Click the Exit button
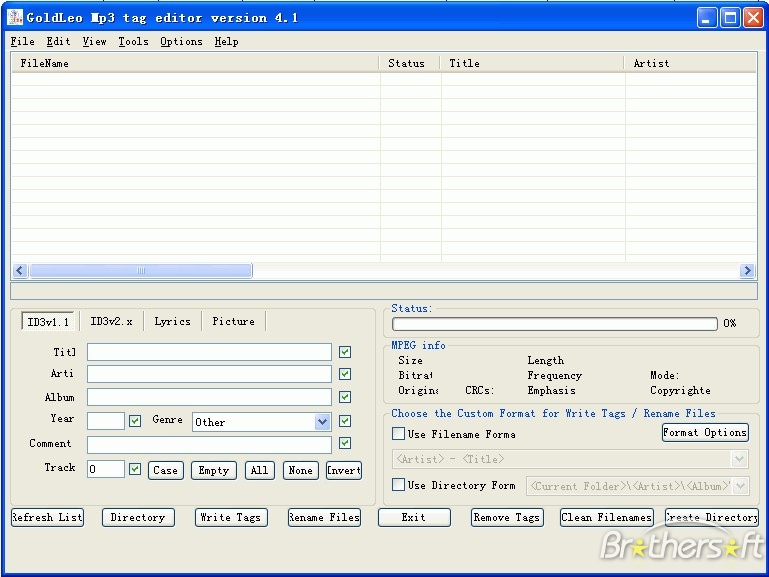Screen dimensions: 769x577 [x=414, y=517]
